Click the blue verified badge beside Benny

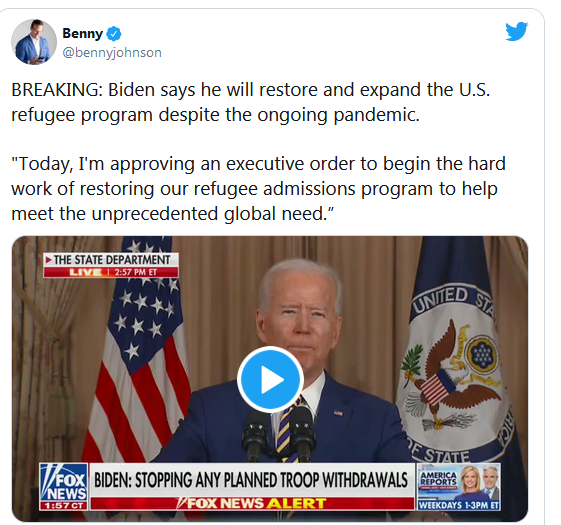[x=114, y=34]
